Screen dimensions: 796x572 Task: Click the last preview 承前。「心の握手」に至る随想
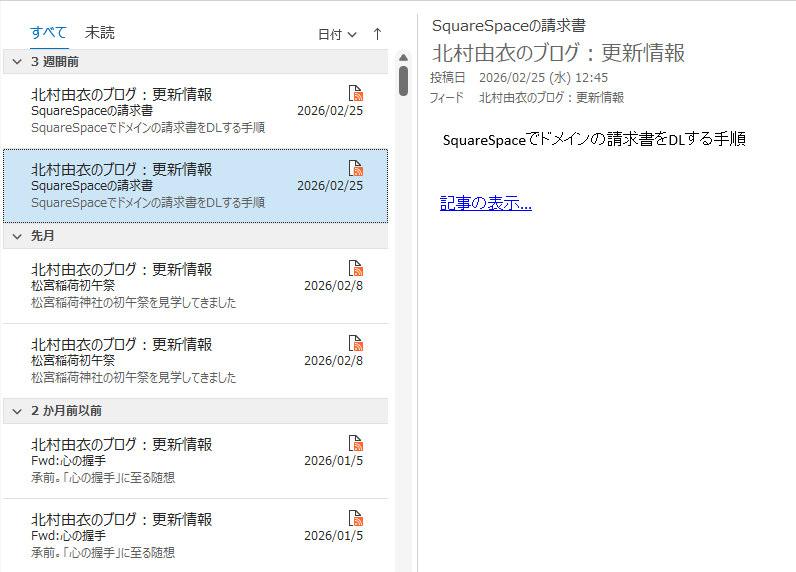103,553
